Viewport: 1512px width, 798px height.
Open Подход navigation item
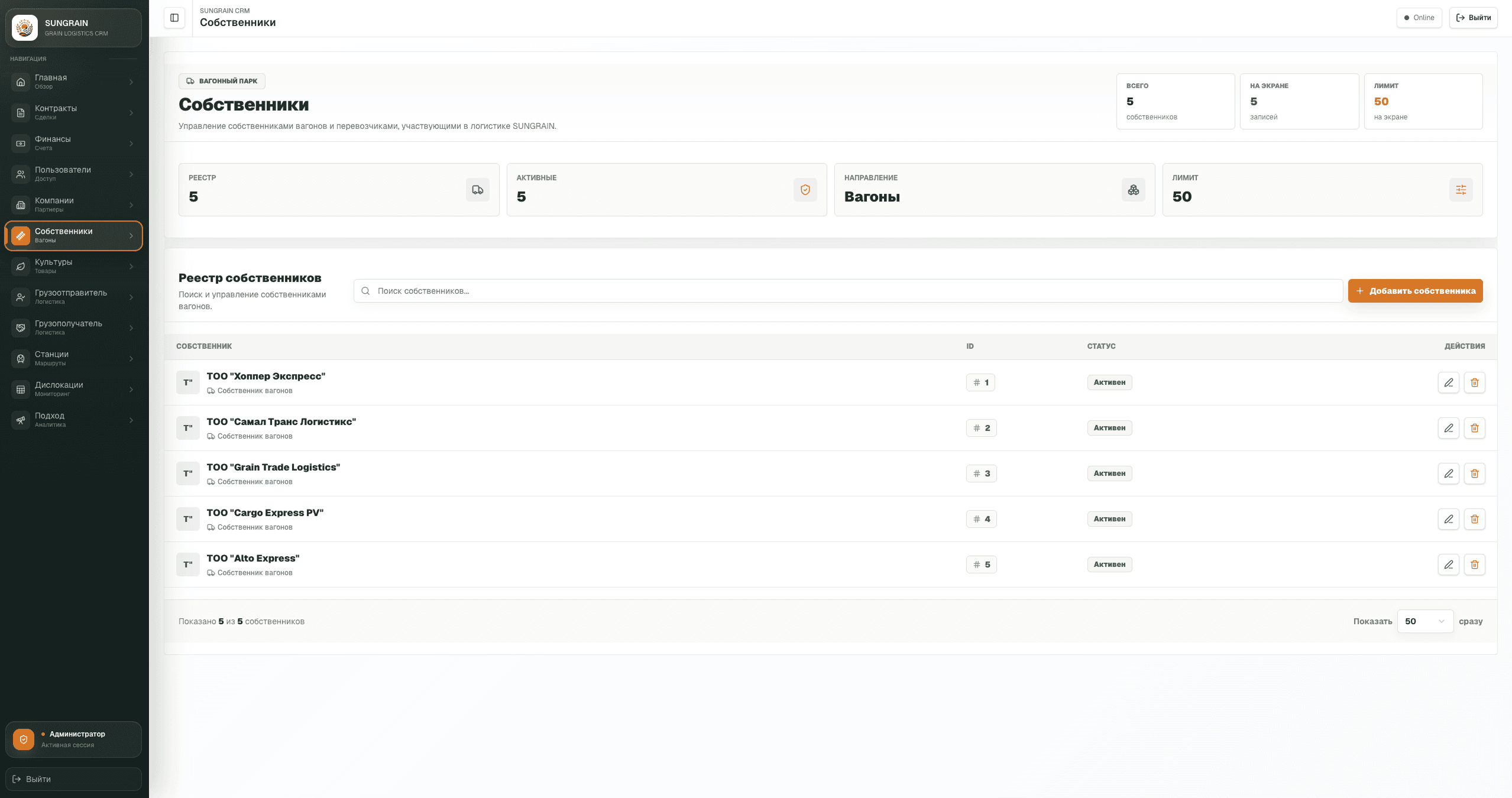tap(73, 420)
